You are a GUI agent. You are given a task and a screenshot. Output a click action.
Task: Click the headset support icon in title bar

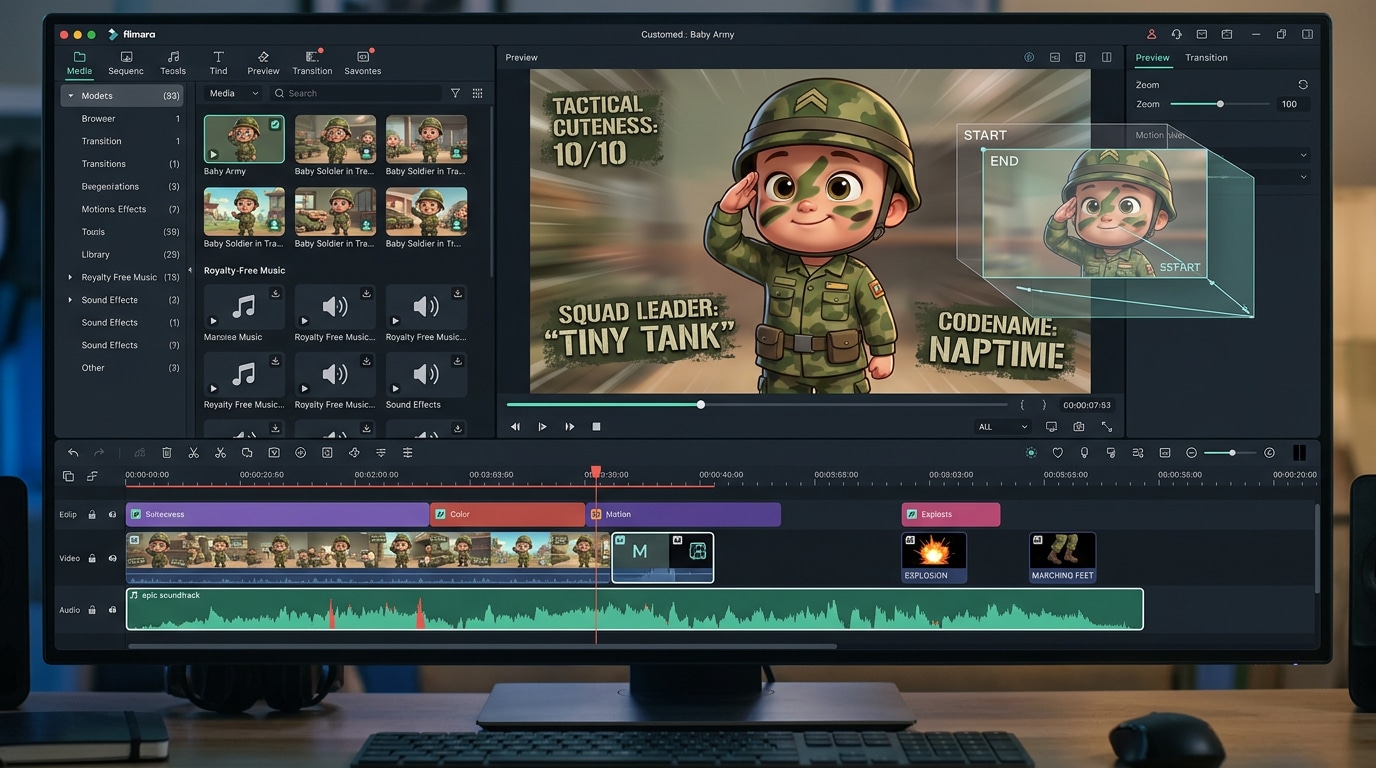pos(1177,34)
